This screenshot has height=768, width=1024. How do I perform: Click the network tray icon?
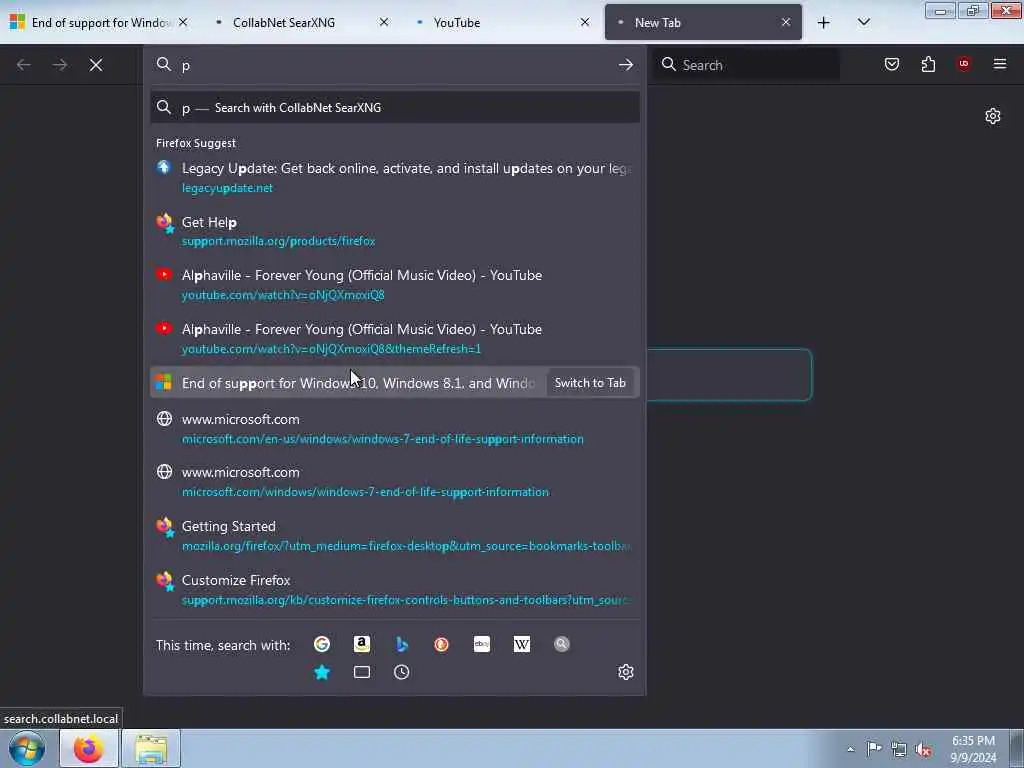point(899,749)
